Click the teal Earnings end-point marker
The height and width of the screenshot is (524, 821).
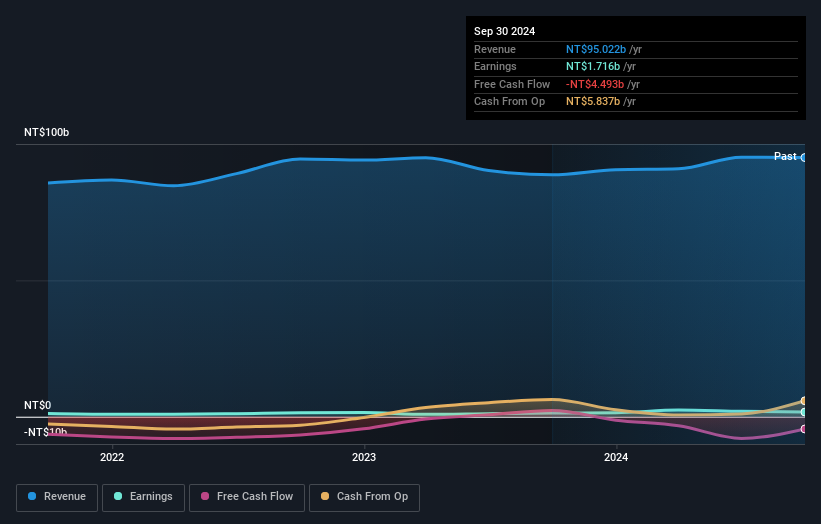(x=804, y=412)
